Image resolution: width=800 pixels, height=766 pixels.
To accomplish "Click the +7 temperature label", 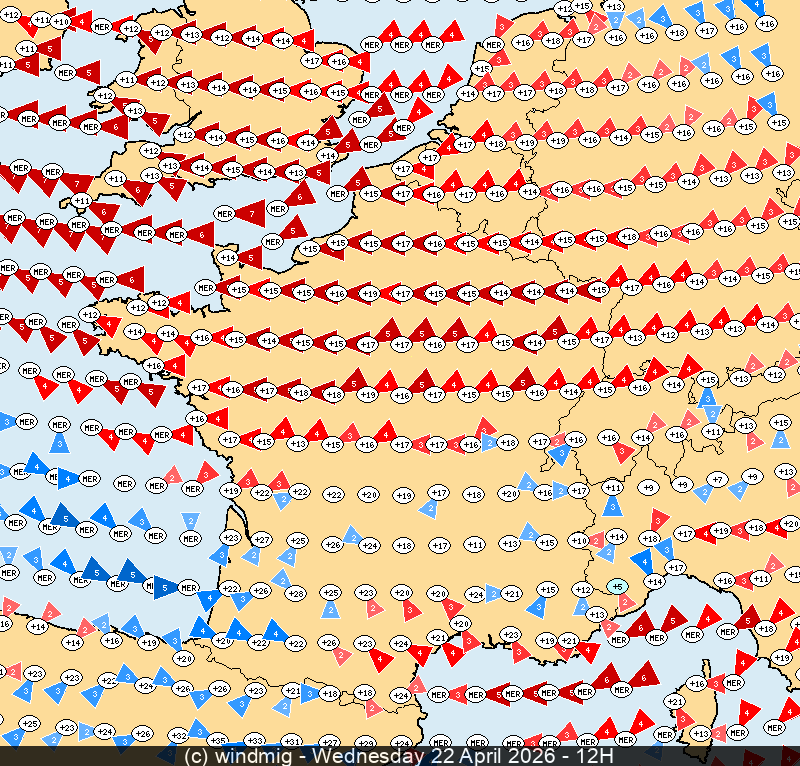I will click(x=716, y=480).
